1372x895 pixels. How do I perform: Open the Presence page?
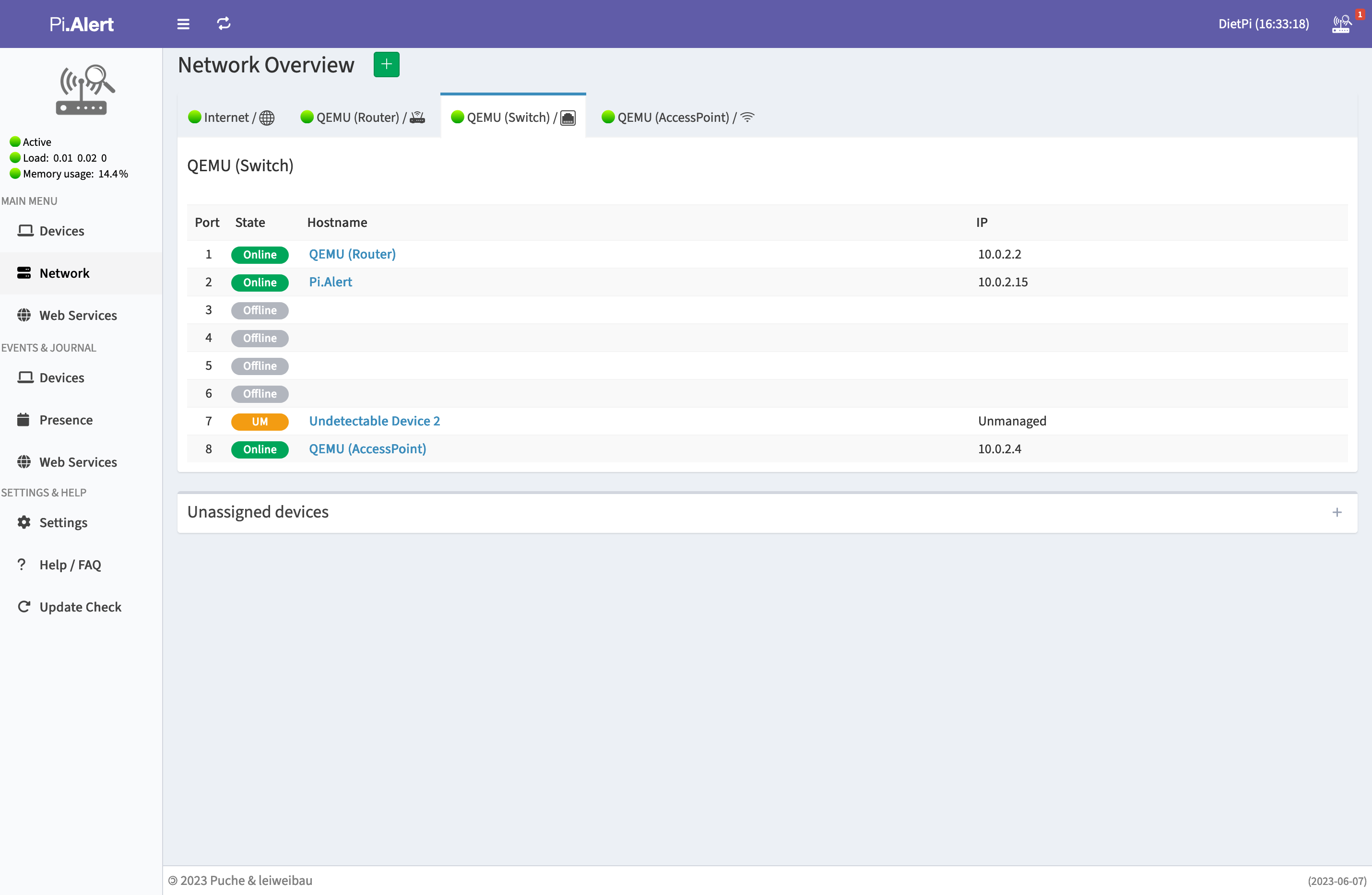pos(81,420)
